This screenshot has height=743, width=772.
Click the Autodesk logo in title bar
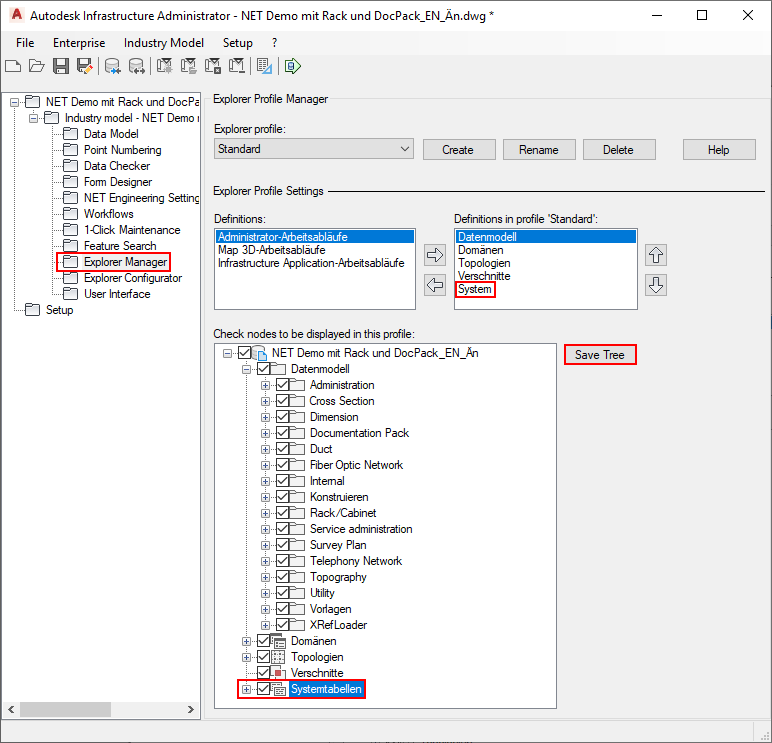(x=17, y=15)
